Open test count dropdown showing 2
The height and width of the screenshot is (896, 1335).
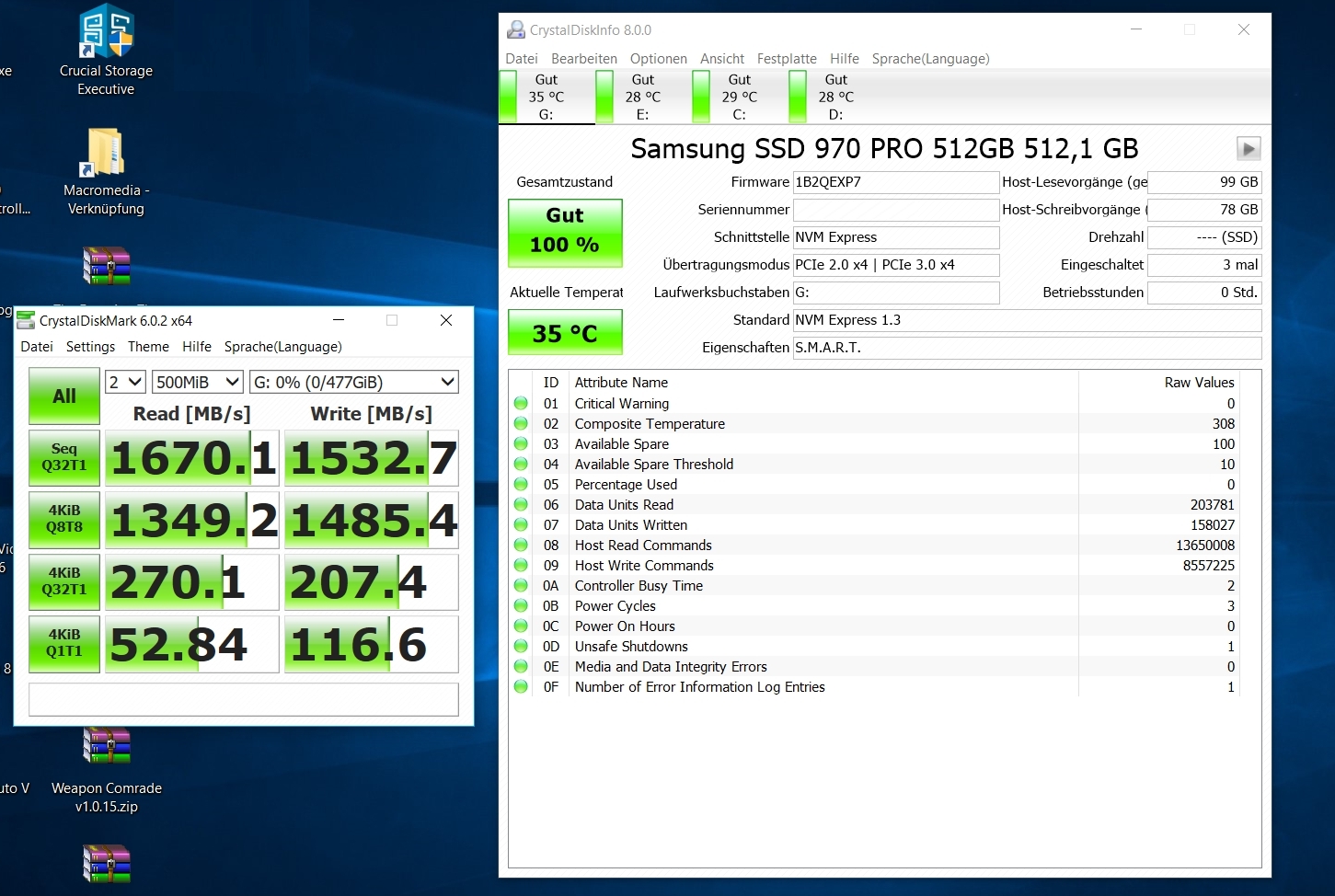click(x=125, y=382)
